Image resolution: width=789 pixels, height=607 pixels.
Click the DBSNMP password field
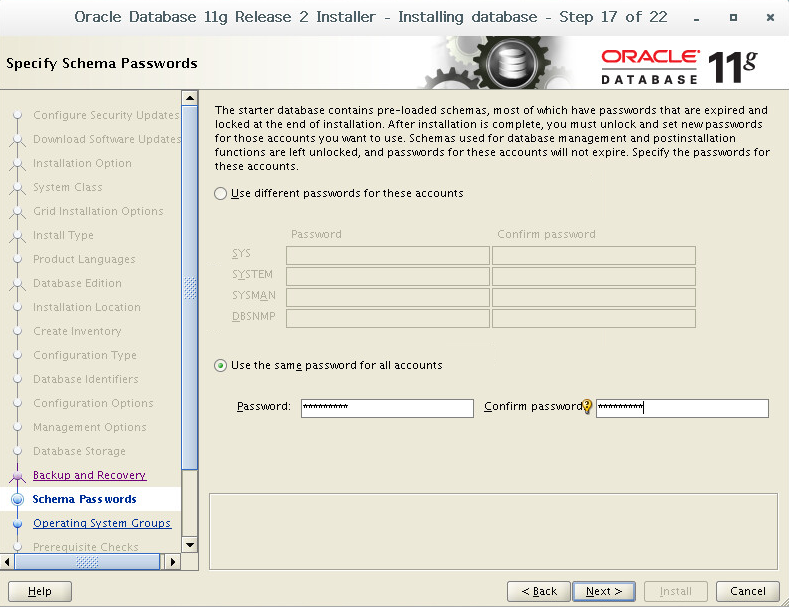click(387, 319)
